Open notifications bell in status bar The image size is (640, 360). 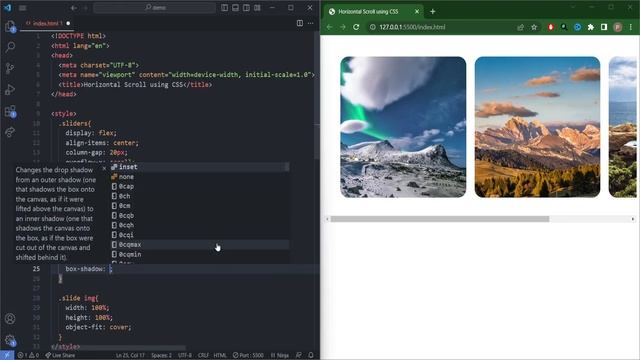(311, 356)
